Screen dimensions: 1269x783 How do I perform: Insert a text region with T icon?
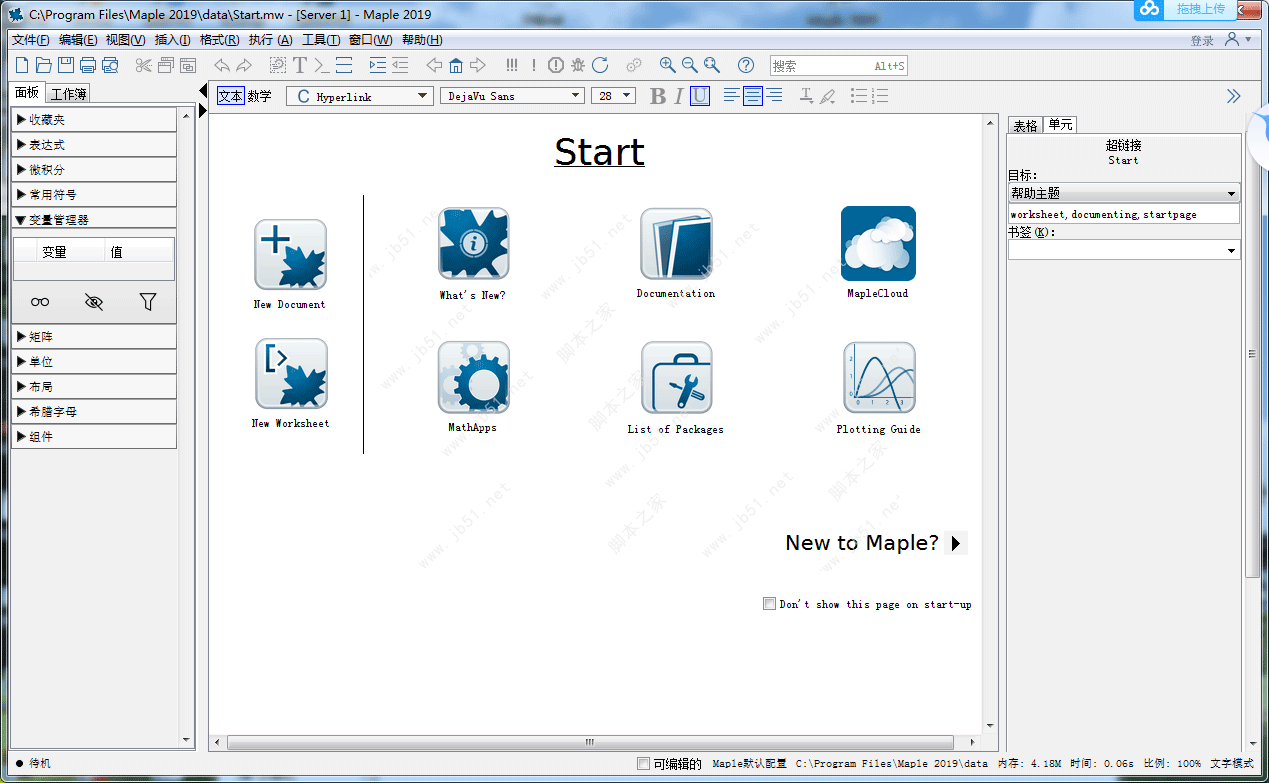pyautogui.click(x=299, y=66)
